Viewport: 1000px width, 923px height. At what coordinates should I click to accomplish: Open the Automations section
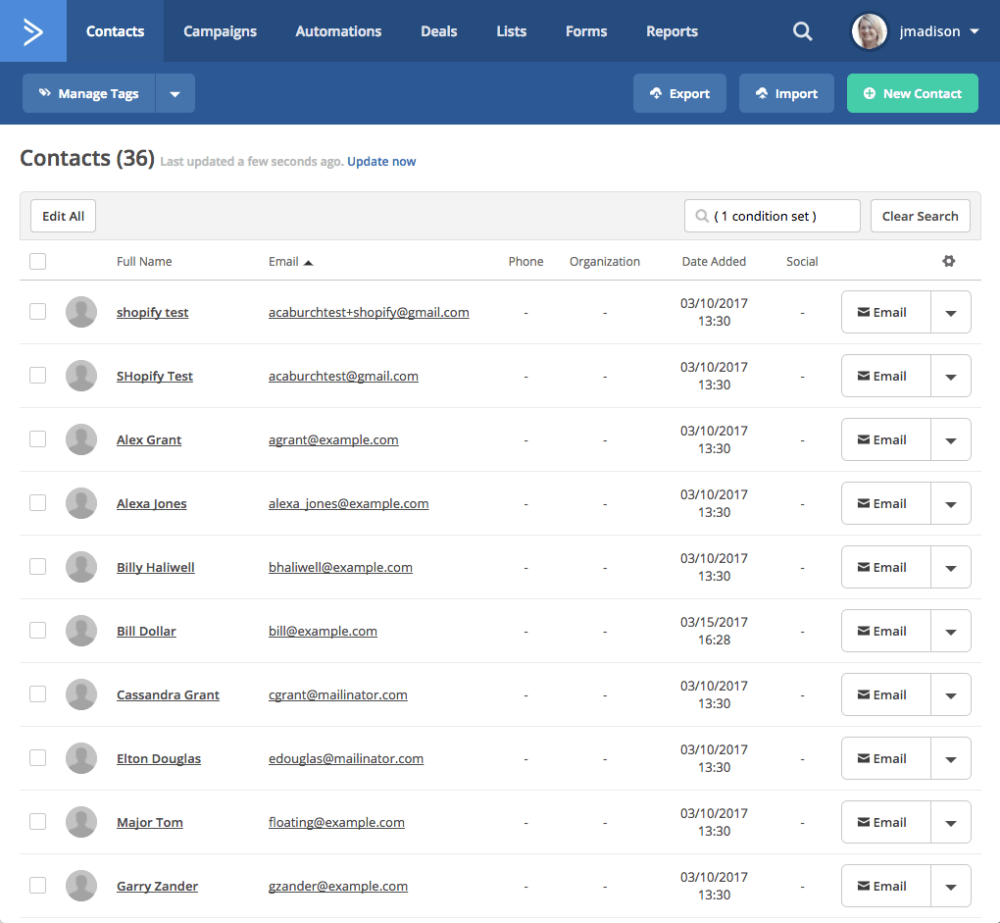(338, 31)
